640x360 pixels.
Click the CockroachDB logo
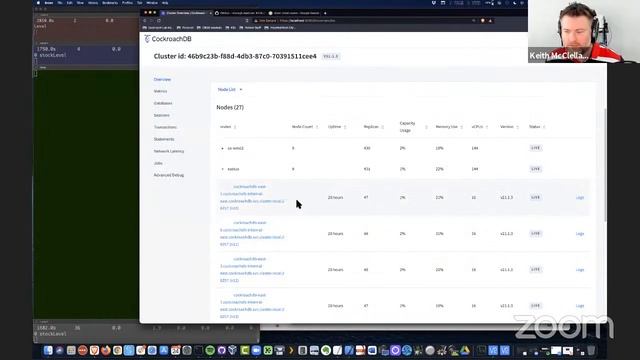168,39
